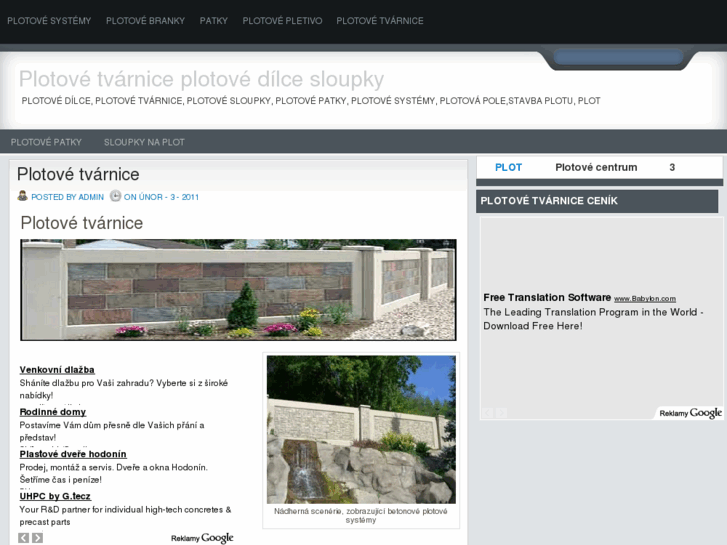The image size is (727, 545).
Task: Click Reklamy Google in the sidebar ad
Action: pos(691,413)
